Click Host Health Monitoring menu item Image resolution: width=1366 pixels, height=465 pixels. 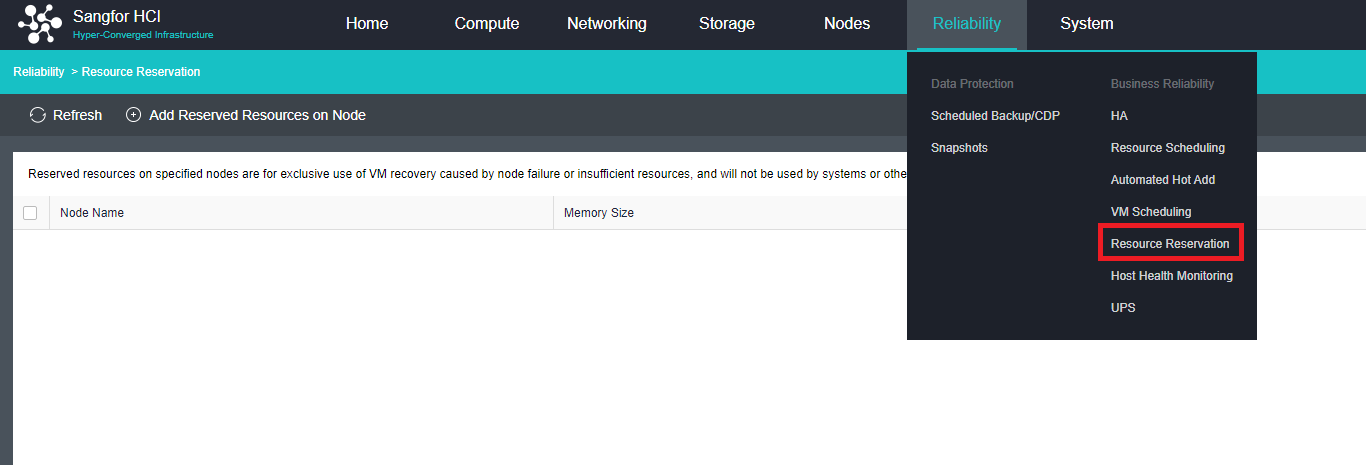[x=1171, y=276]
